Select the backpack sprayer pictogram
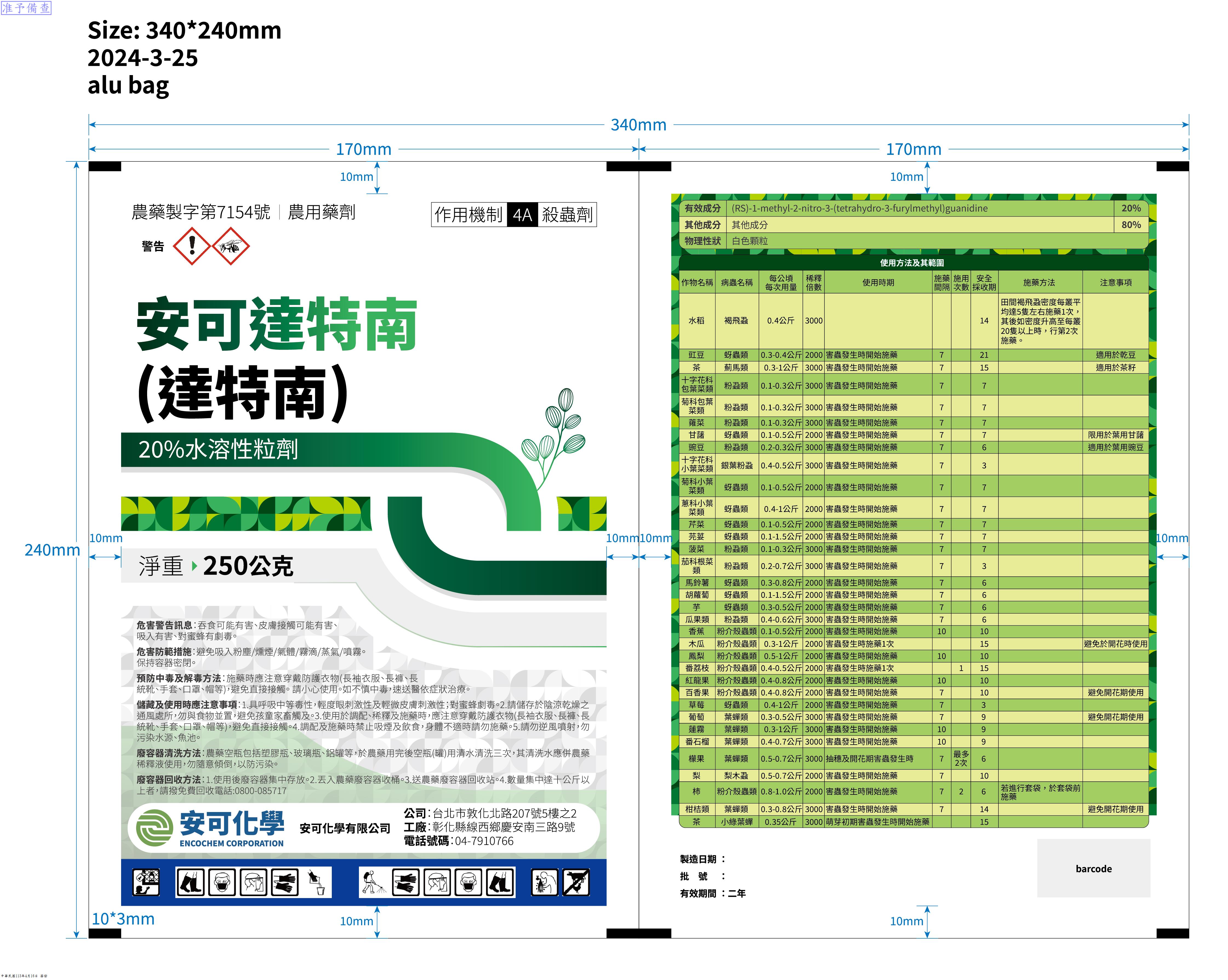Viewport: 1228px width, 980px height. [374, 882]
